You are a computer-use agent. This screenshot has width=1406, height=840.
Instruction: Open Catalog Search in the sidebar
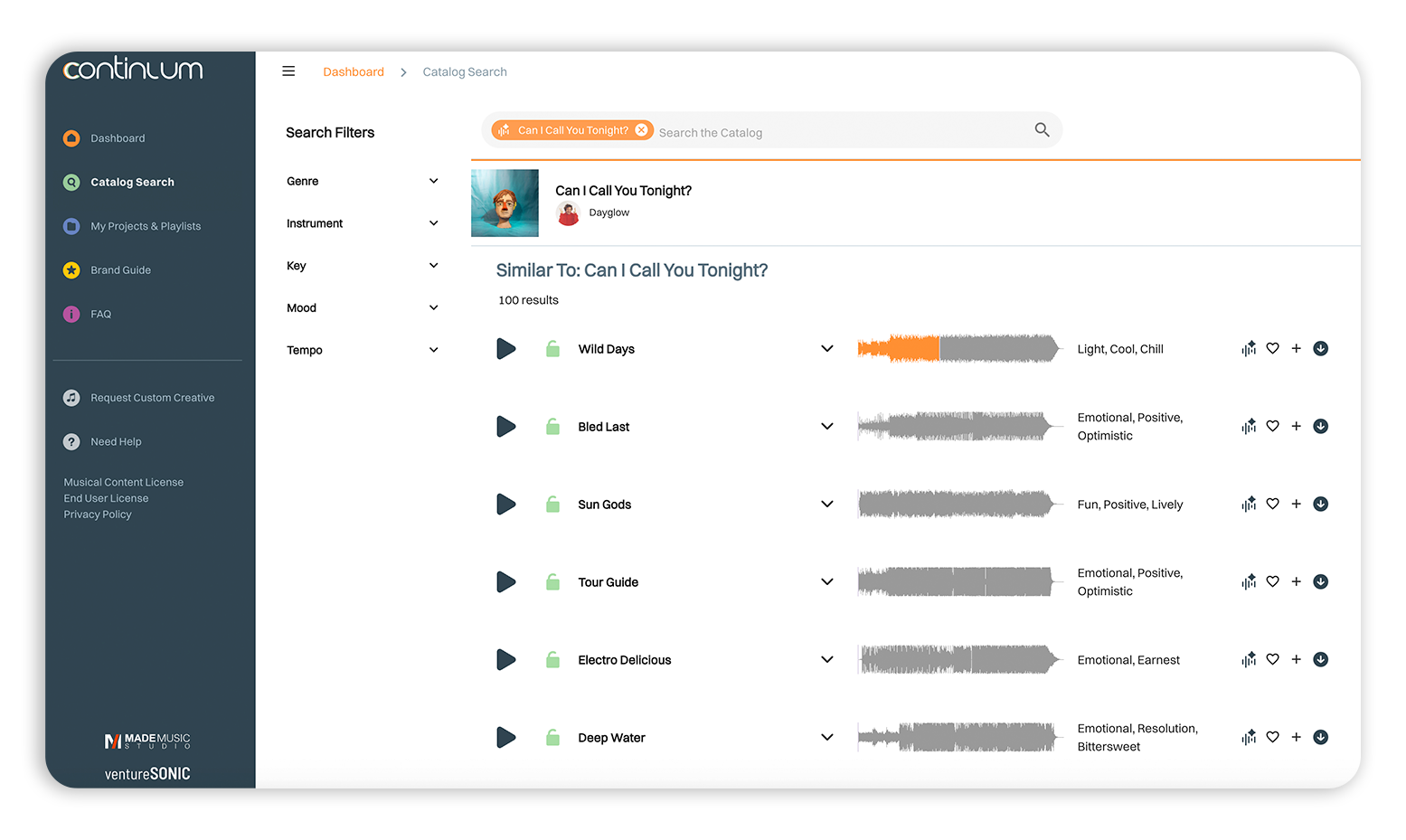tap(118, 182)
